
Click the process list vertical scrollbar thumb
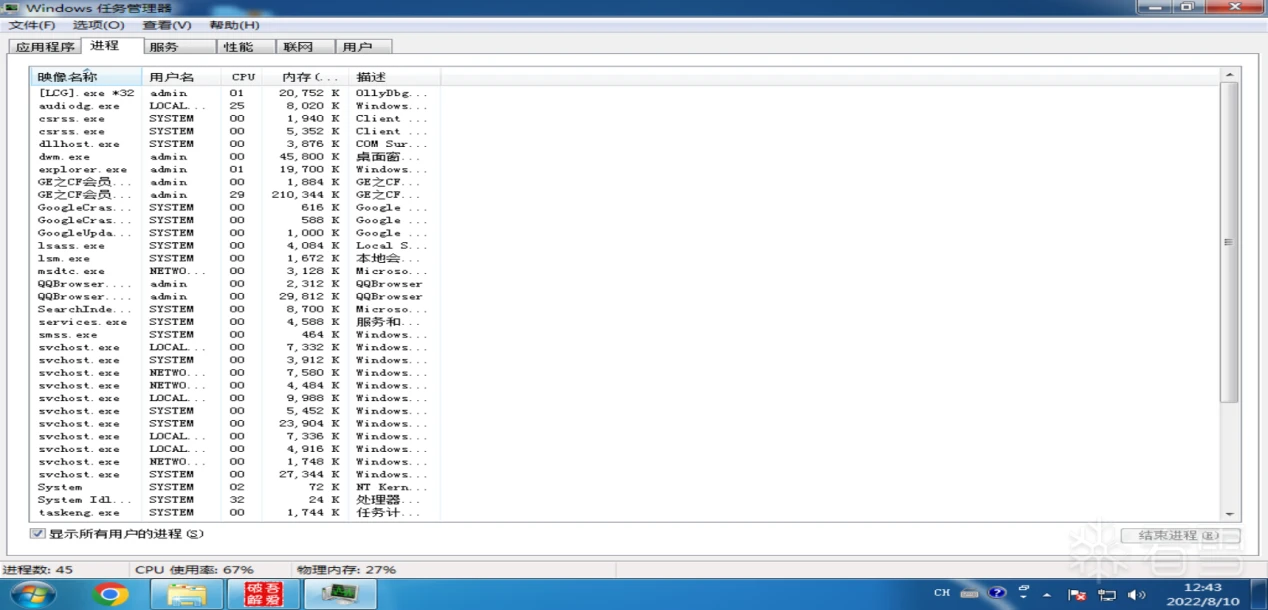1230,242
